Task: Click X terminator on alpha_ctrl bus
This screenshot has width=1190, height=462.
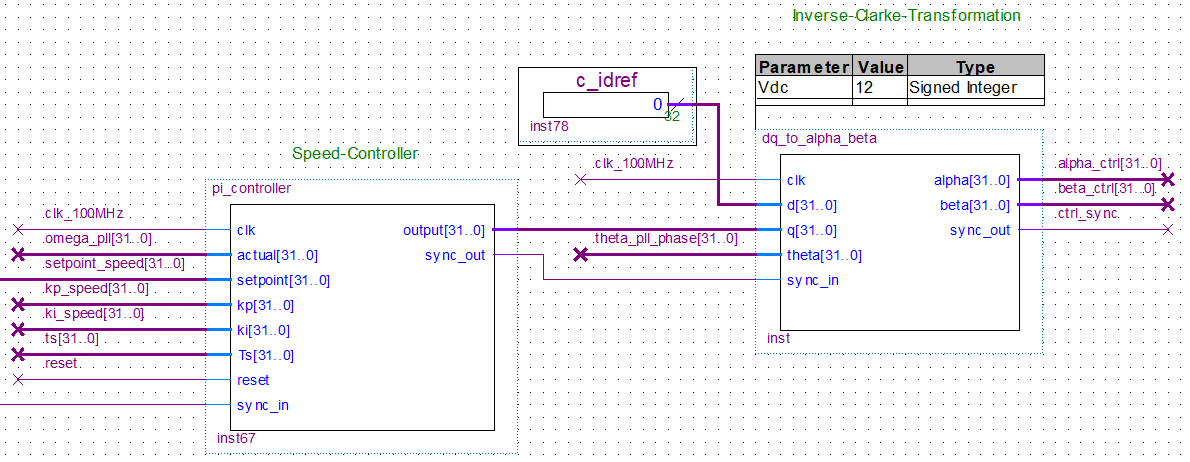Action: point(1168,180)
